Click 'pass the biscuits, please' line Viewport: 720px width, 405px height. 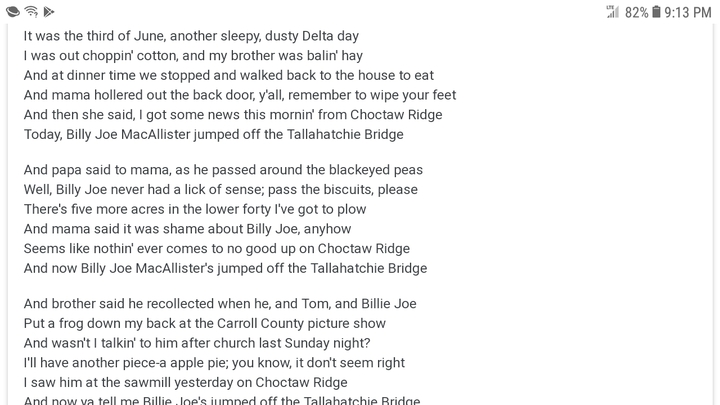click(x=220, y=190)
